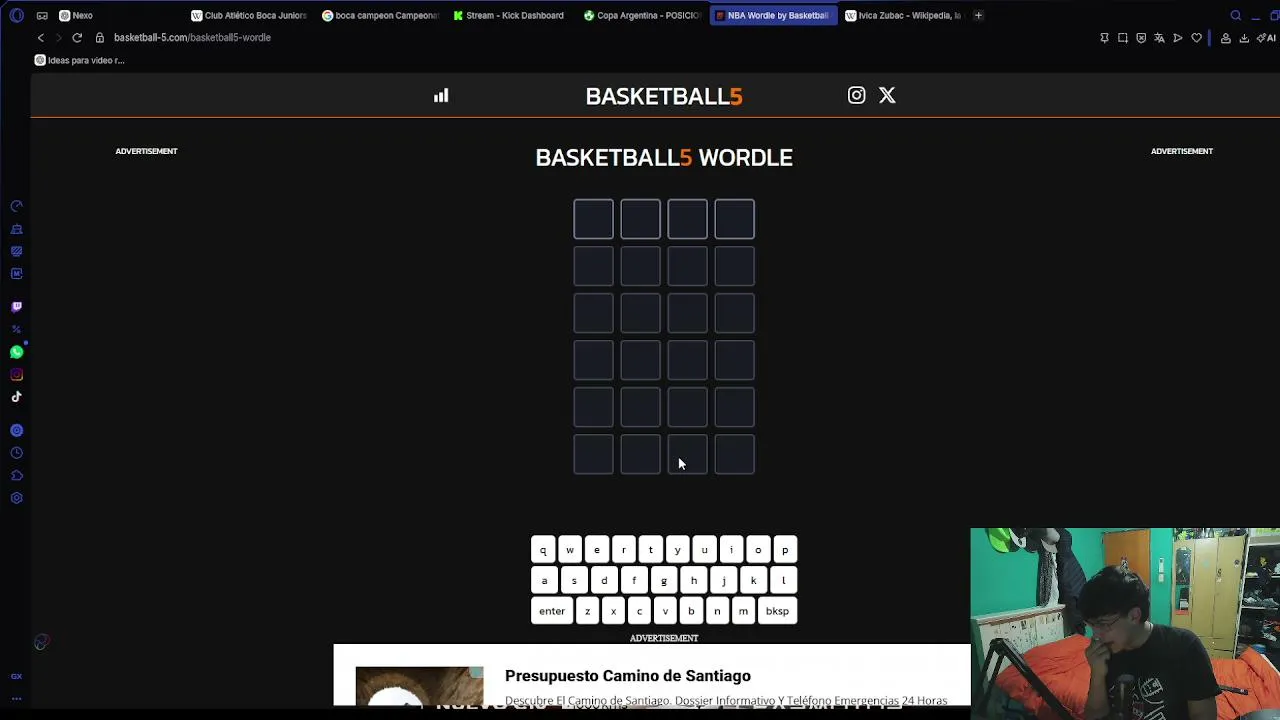Open History clock icon in sidebar

tap(16, 453)
